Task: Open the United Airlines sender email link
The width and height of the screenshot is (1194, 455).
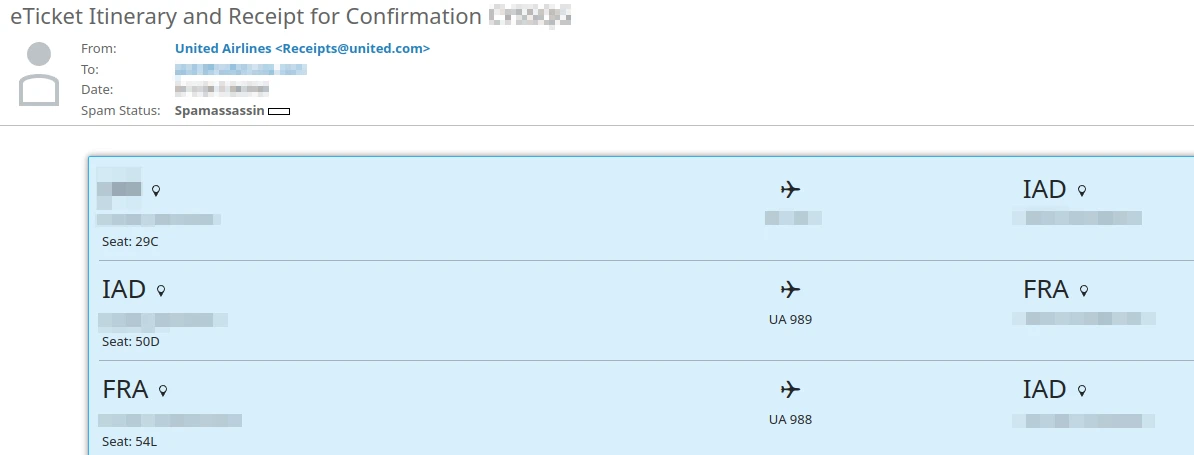Action: pyautogui.click(x=302, y=49)
